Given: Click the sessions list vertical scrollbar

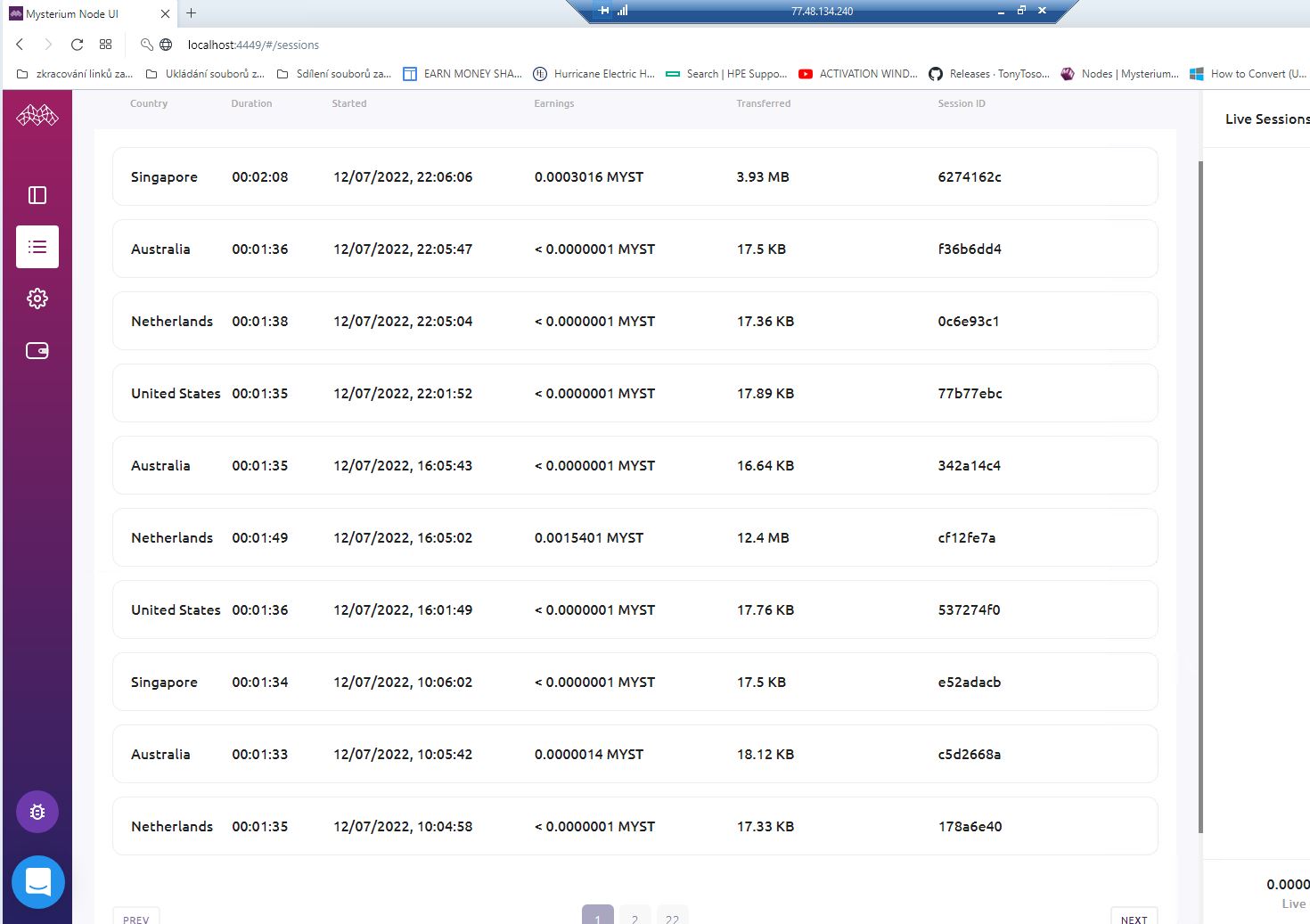Looking at the screenshot, I should (x=1200, y=496).
